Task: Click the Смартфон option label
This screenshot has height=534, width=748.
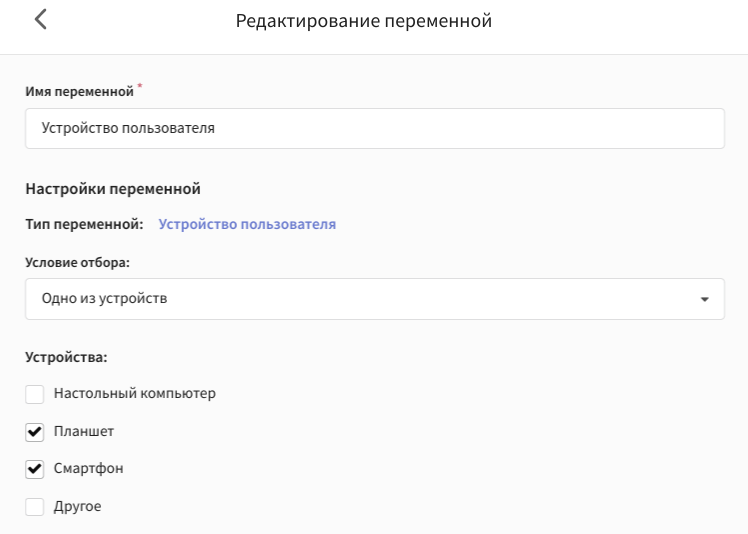Action: (x=88, y=468)
